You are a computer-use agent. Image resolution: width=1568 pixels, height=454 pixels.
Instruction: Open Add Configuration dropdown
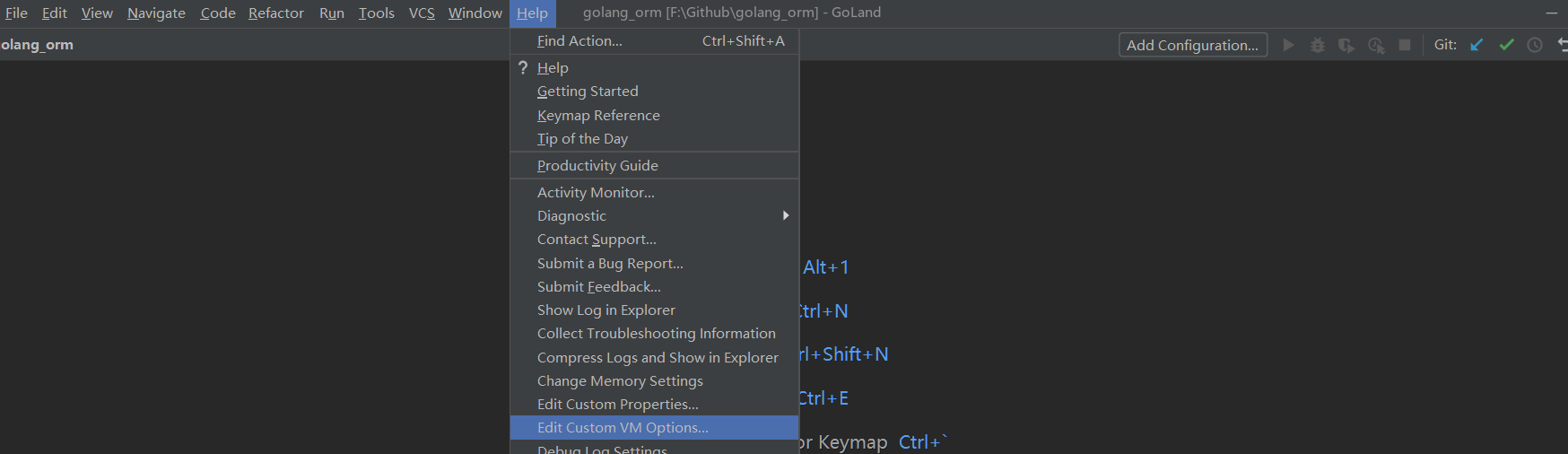1193,45
